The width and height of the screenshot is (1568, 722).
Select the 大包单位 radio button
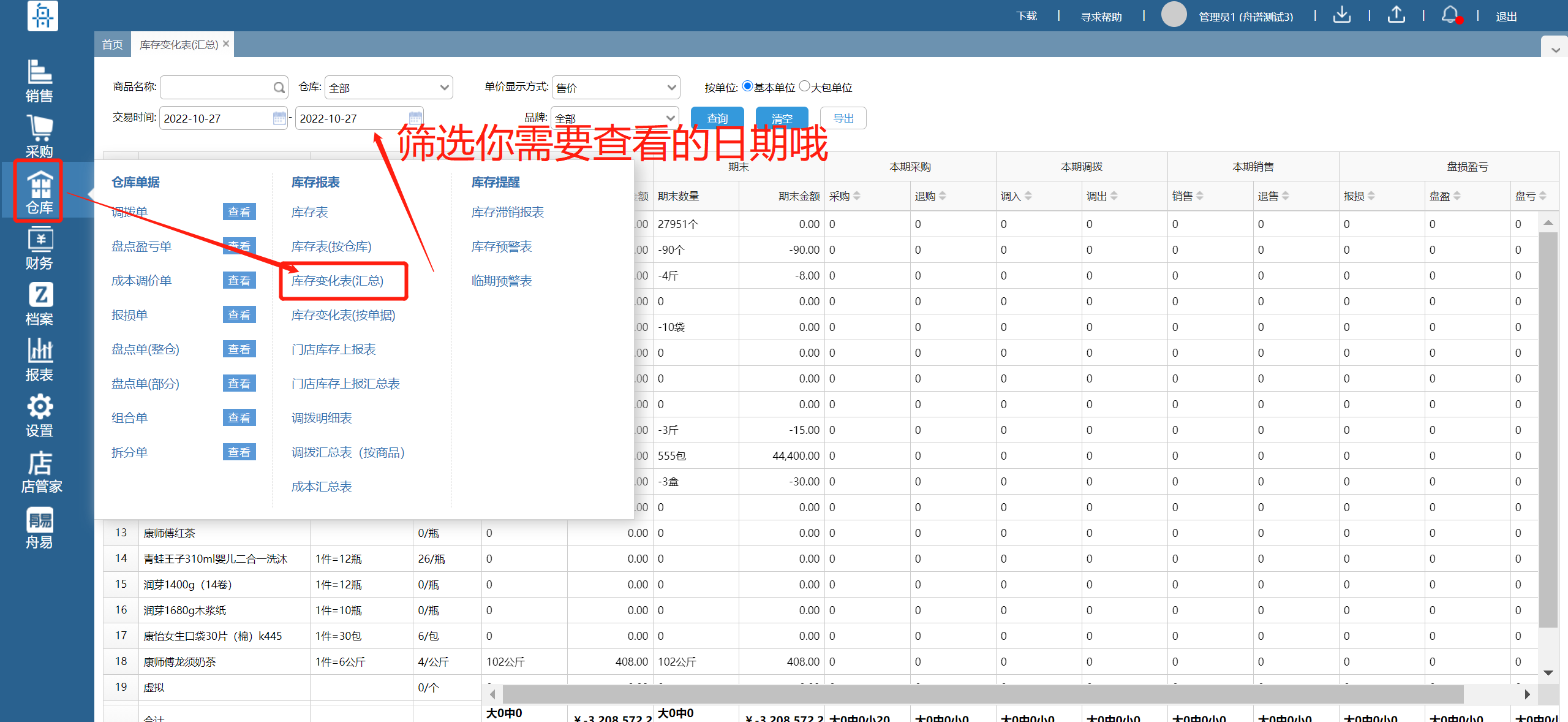[x=805, y=86]
